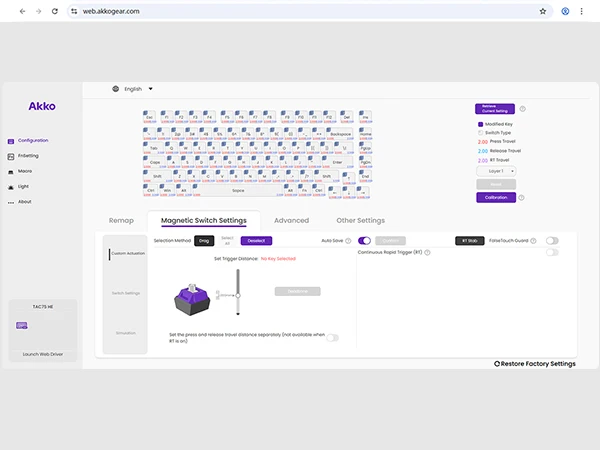Select the Caps key on keyboard layout

pos(155,162)
